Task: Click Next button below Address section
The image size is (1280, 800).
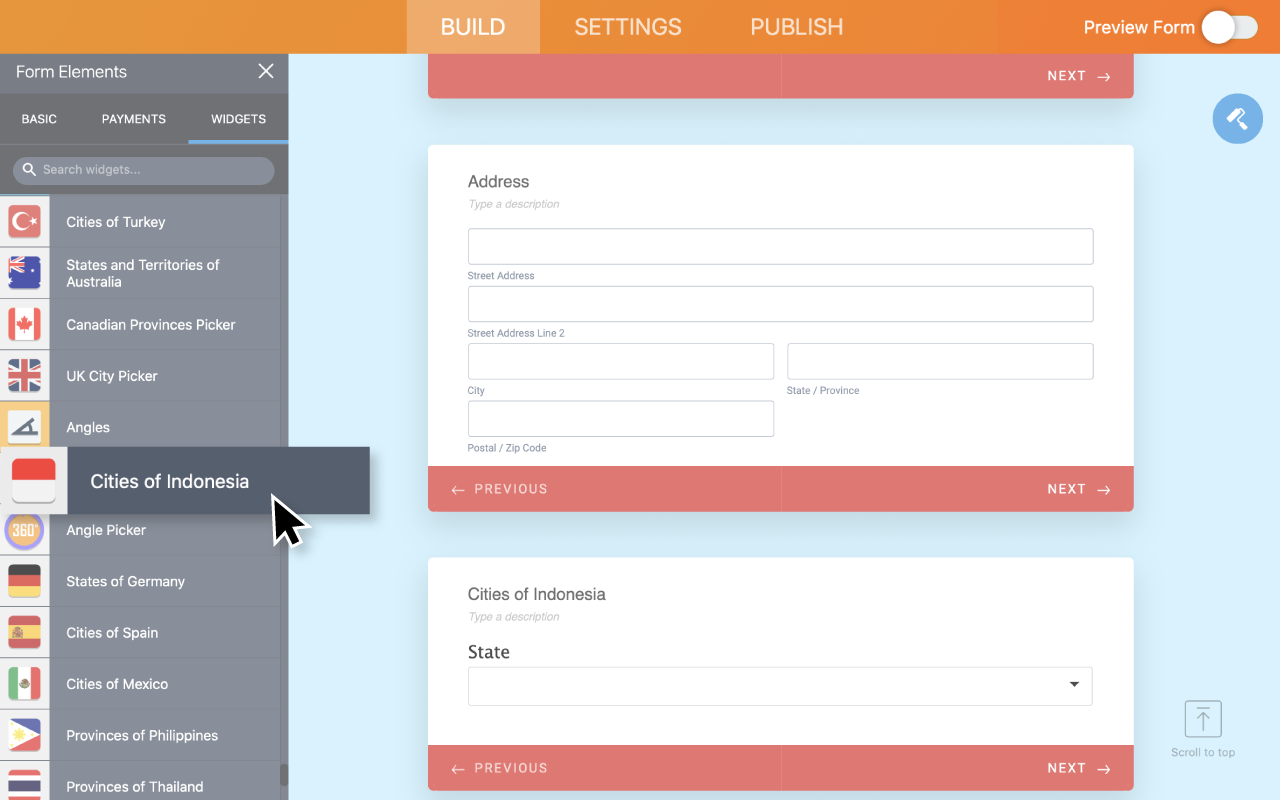Action: pos(1078,489)
